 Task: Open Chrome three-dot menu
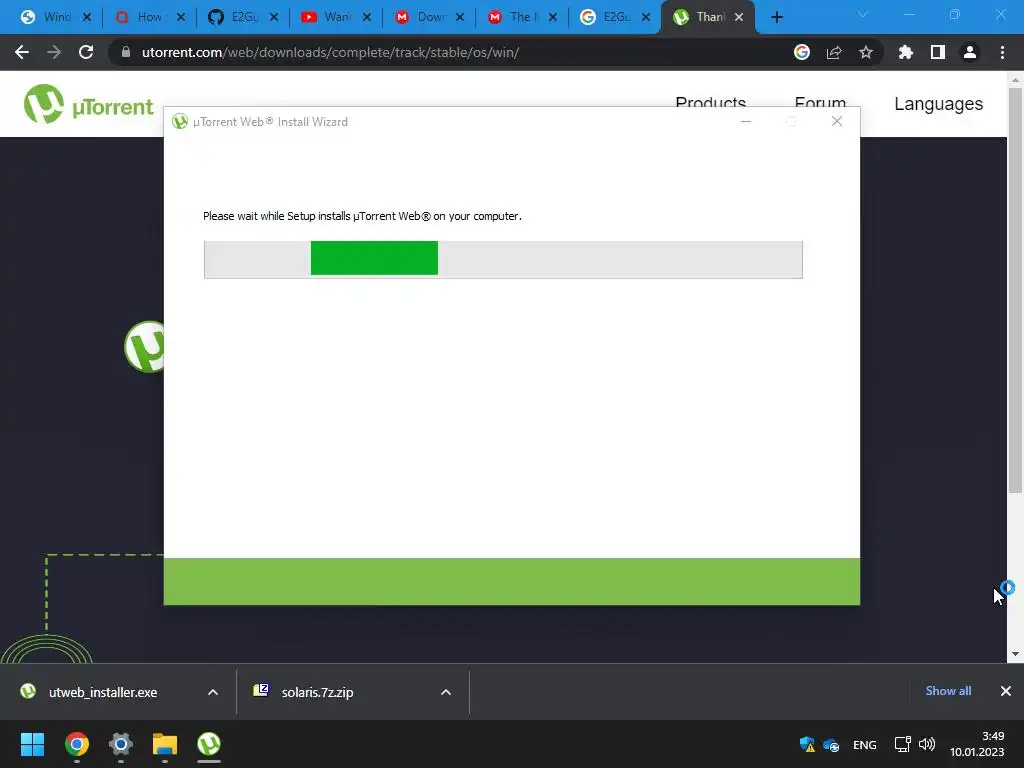[x=1002, y=52]
